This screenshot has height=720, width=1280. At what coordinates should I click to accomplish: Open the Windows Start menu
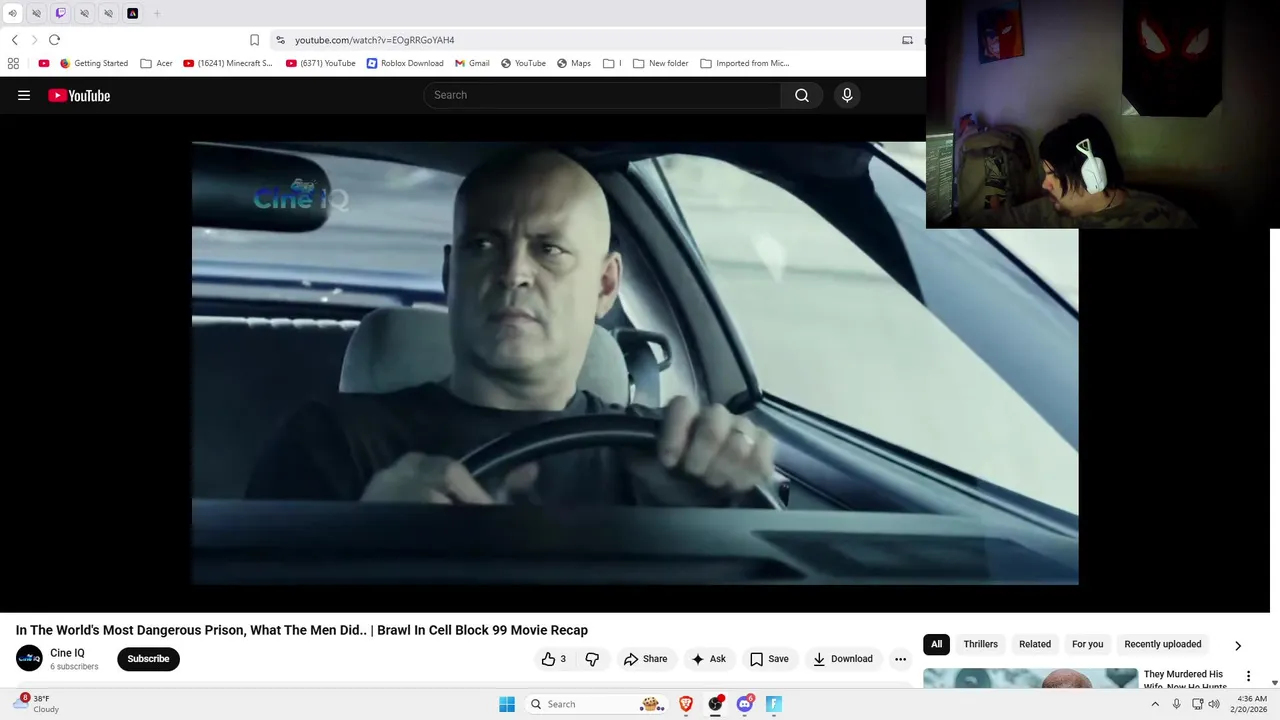pos(507,704)
